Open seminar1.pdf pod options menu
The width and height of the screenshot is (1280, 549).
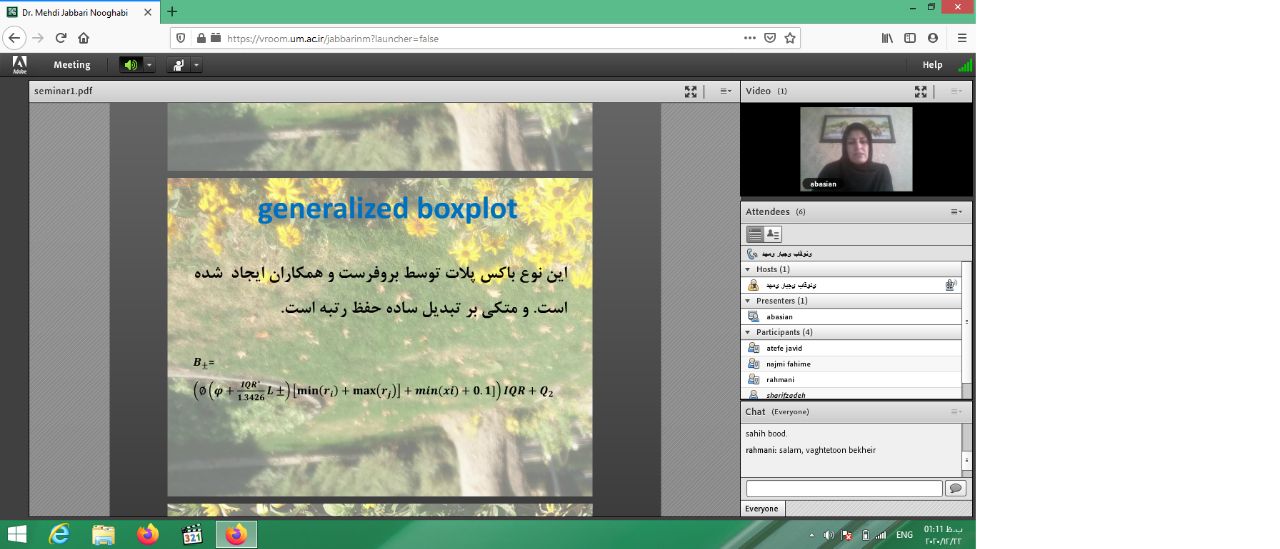tap(726, 91)
